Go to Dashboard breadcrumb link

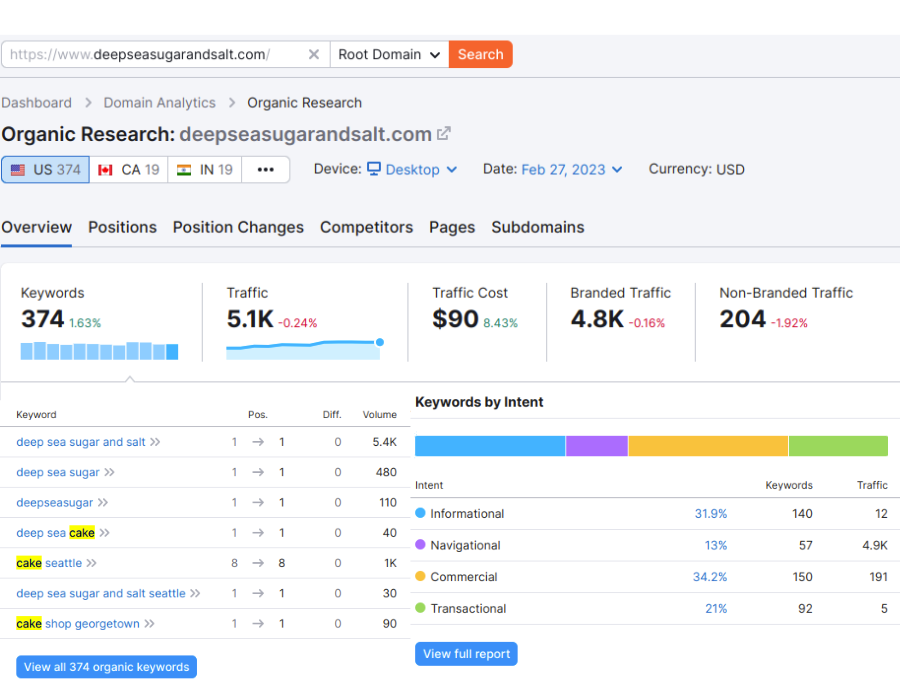[37, 103]
